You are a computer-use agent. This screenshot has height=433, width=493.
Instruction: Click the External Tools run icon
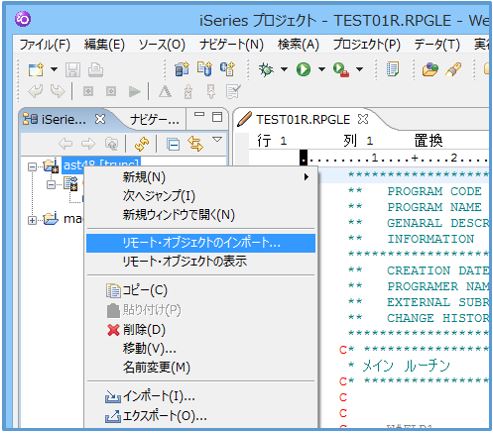tap(341, 70)
